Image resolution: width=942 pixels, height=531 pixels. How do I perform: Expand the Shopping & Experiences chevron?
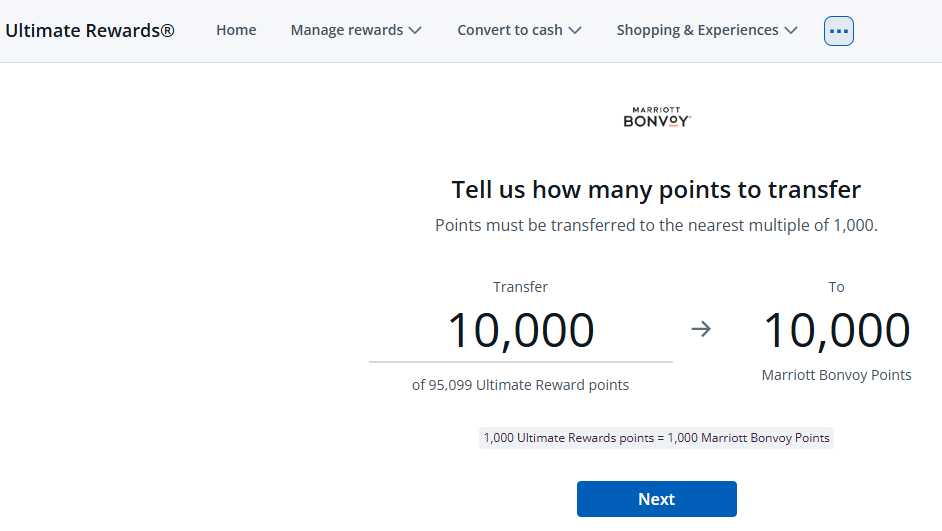pyautogui.click(x=791, y=31)
